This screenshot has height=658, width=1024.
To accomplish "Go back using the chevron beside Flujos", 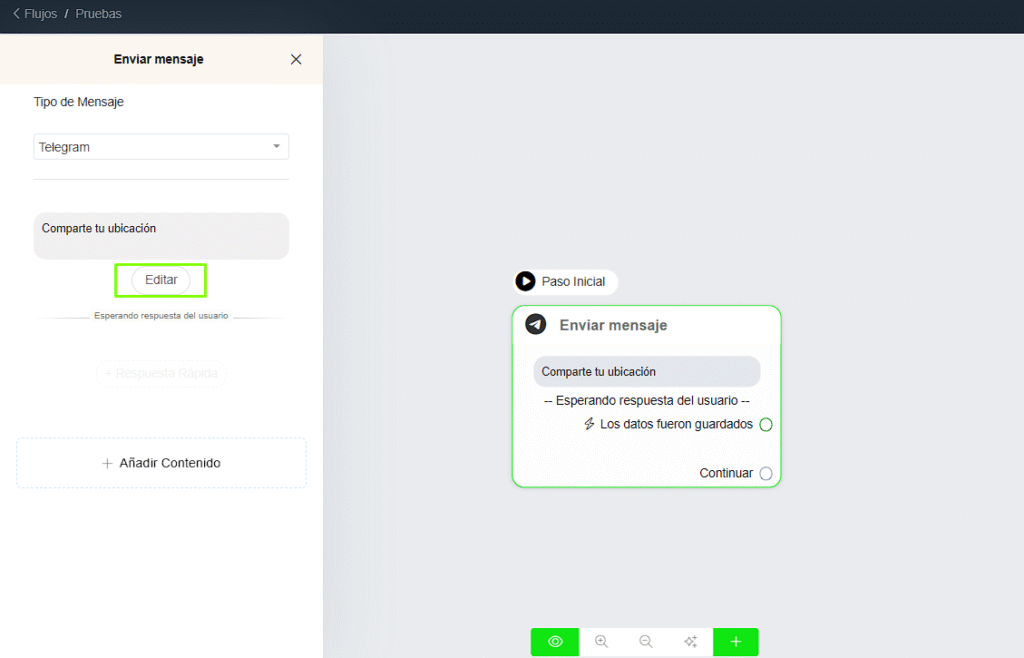I will (x=15, y=14).
